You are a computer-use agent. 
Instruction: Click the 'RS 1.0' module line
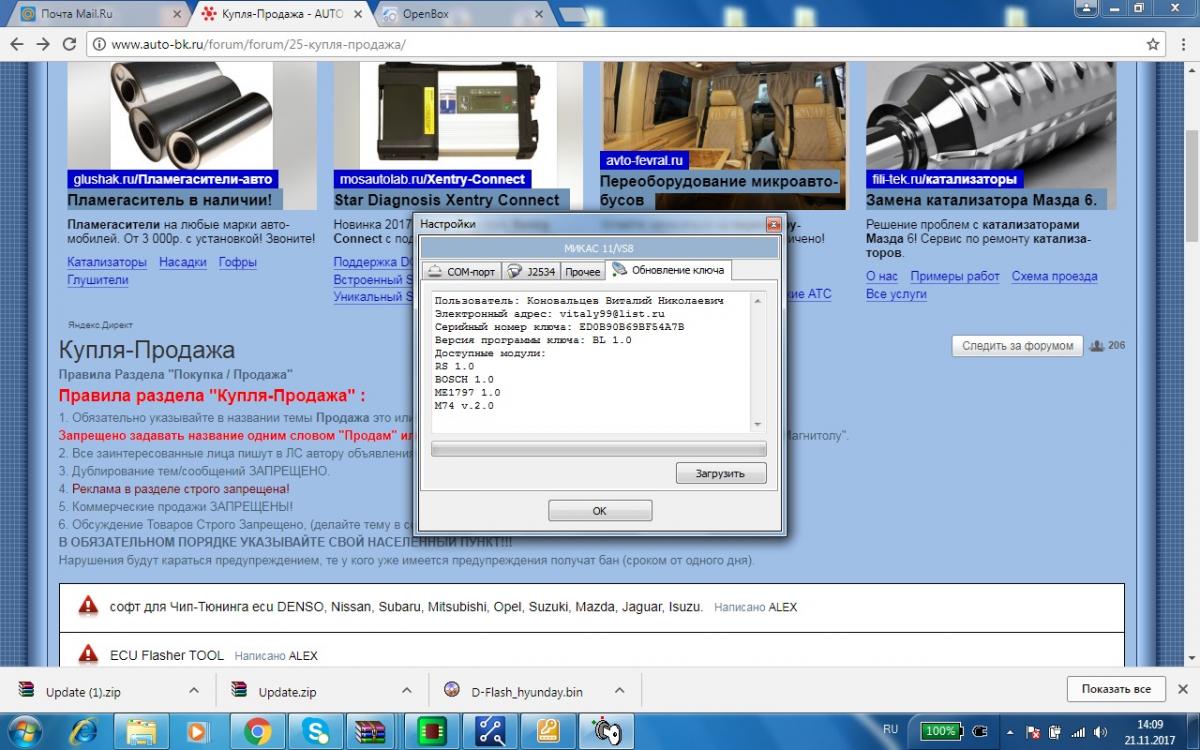[x=454, y=367]
